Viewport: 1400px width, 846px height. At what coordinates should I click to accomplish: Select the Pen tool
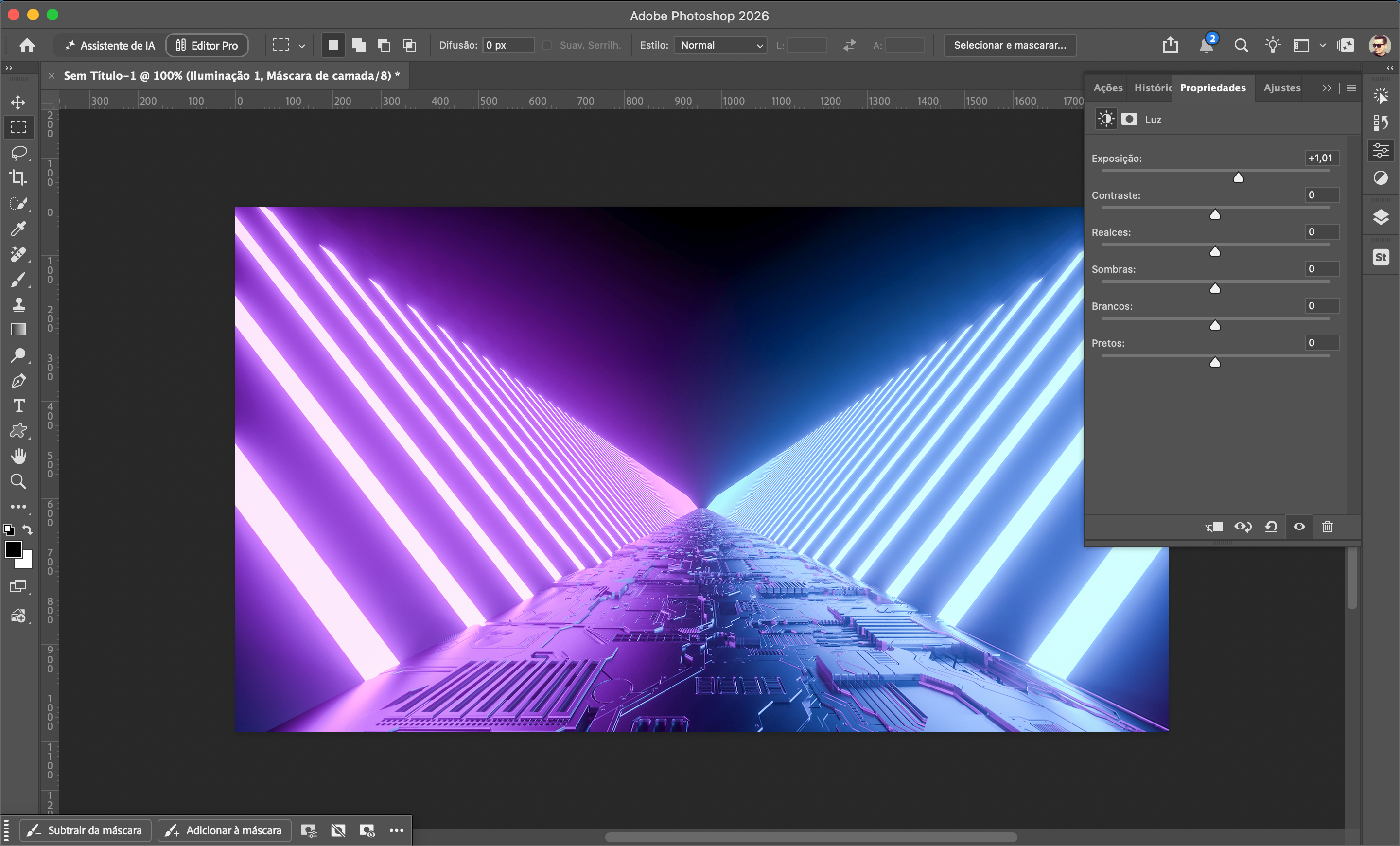pyautogui.click(x=18, y=380)
